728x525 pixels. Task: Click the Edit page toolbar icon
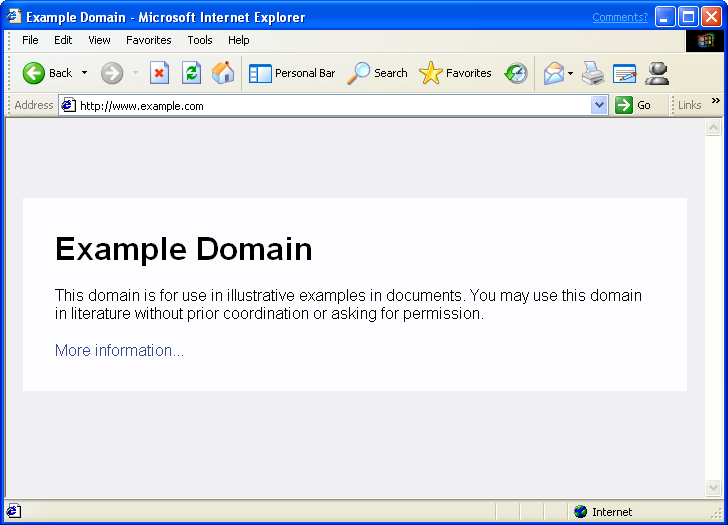point(625,73)
